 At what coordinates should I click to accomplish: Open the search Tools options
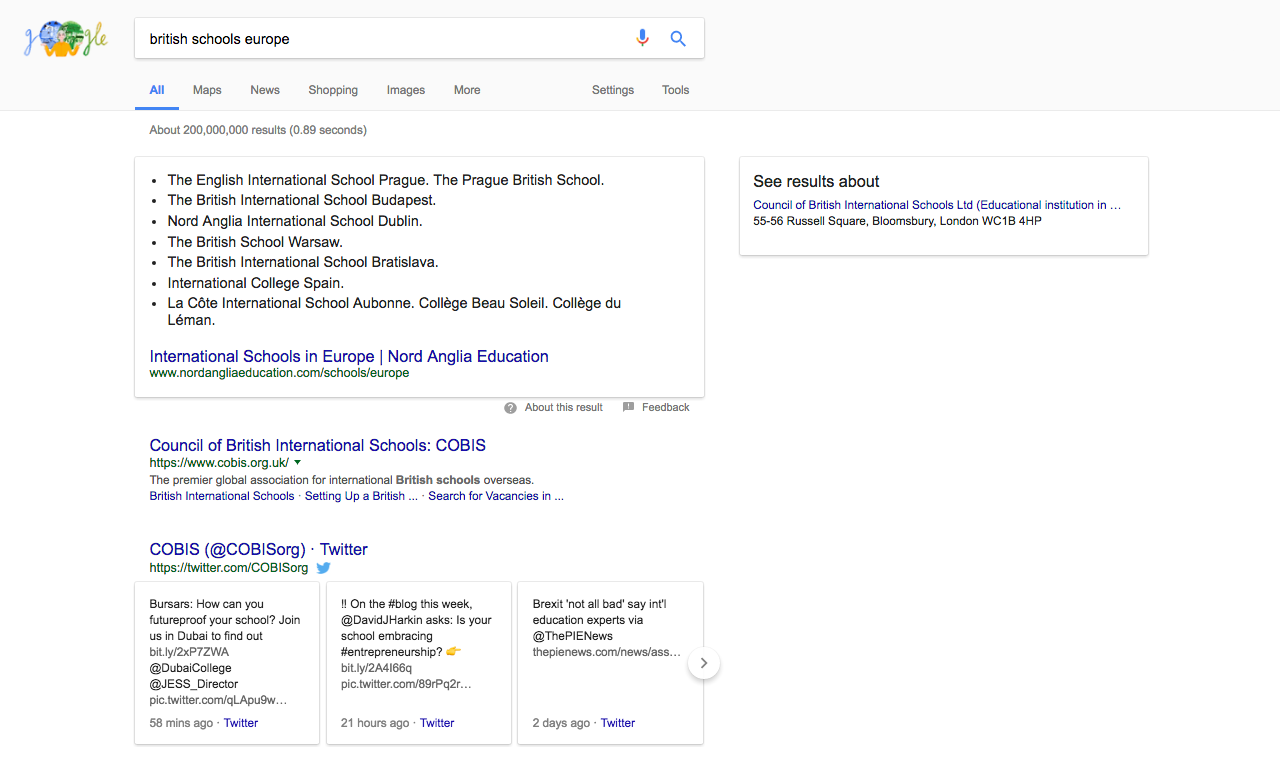pyautogui.click(x=675, y=90)
